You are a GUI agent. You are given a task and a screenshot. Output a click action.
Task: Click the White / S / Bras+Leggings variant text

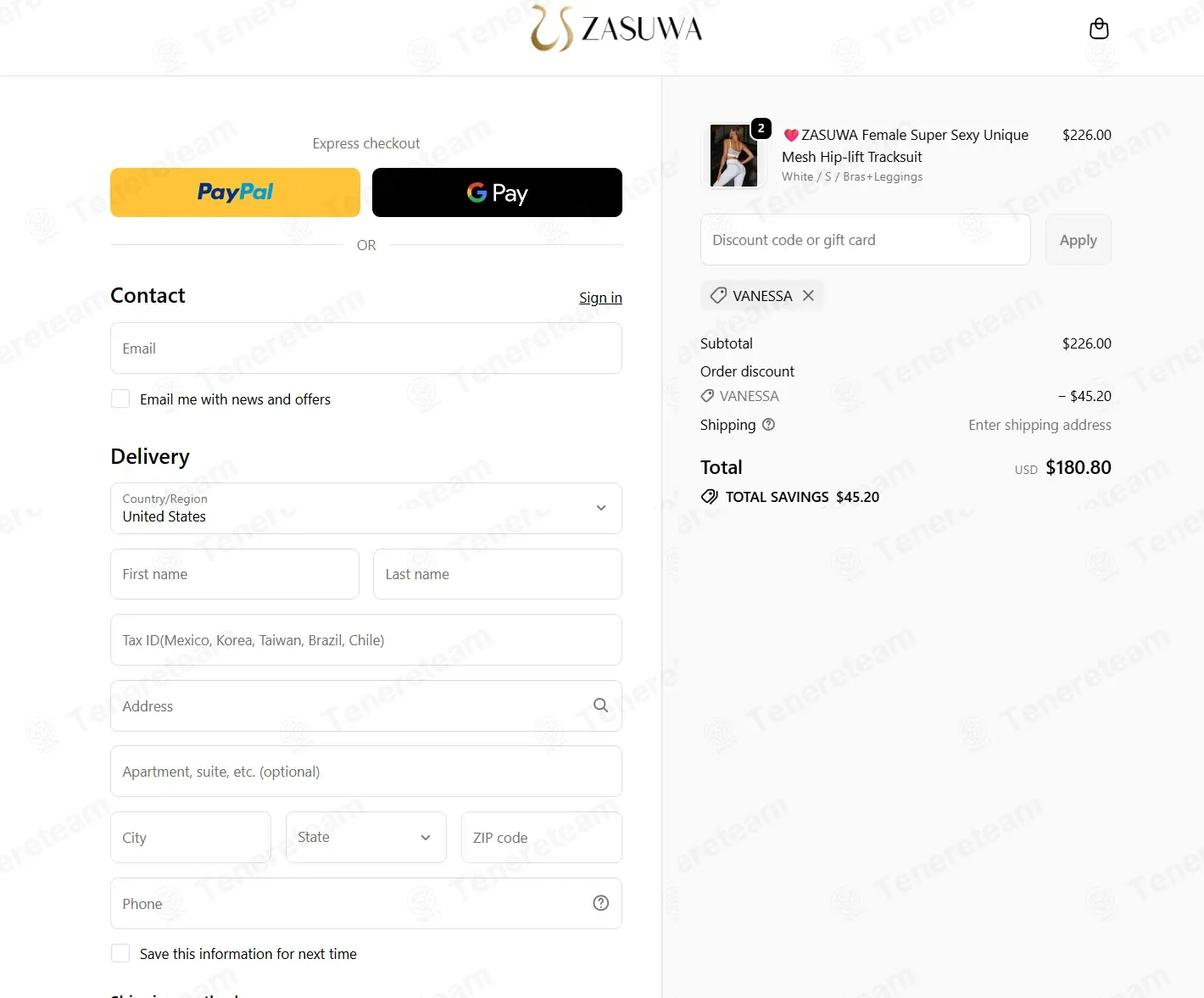coord(852,176)
